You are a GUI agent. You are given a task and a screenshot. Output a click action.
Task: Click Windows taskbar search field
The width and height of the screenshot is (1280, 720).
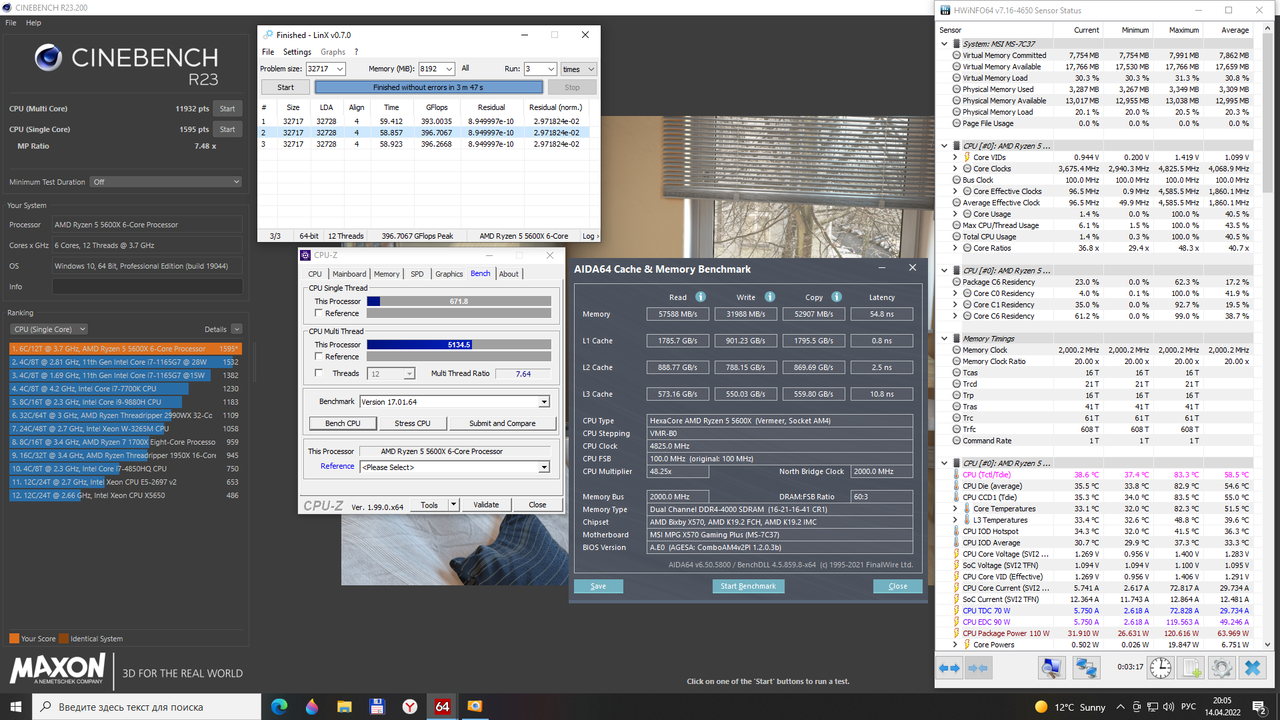(x=149, y=706)
